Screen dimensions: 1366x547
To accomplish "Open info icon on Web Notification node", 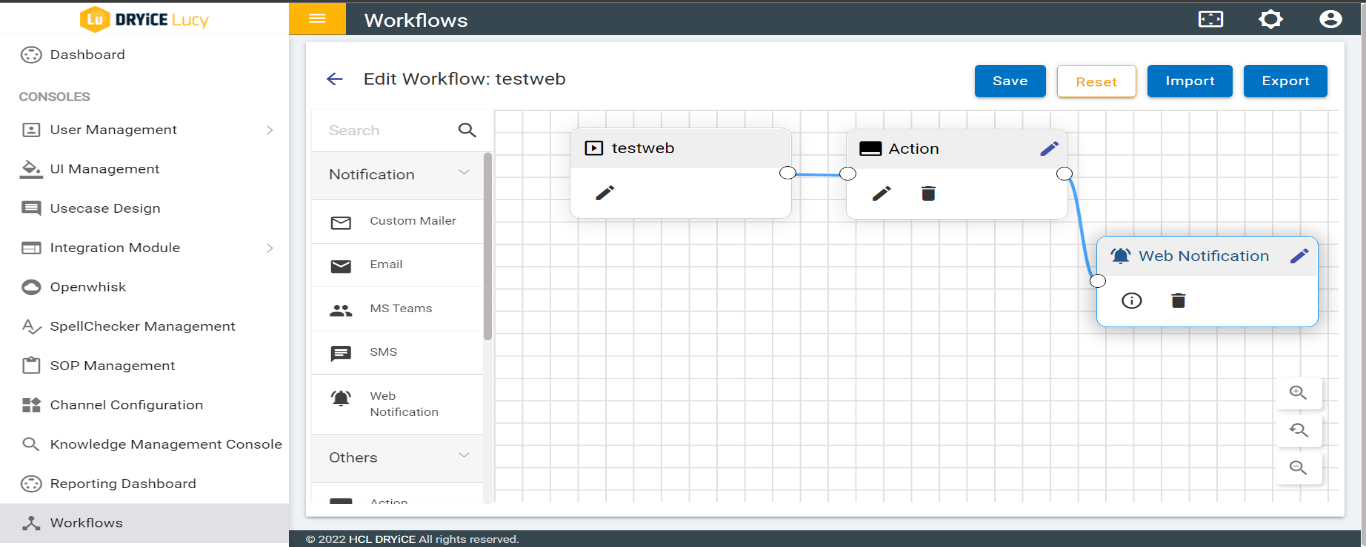I will (x=1132, y=300).
